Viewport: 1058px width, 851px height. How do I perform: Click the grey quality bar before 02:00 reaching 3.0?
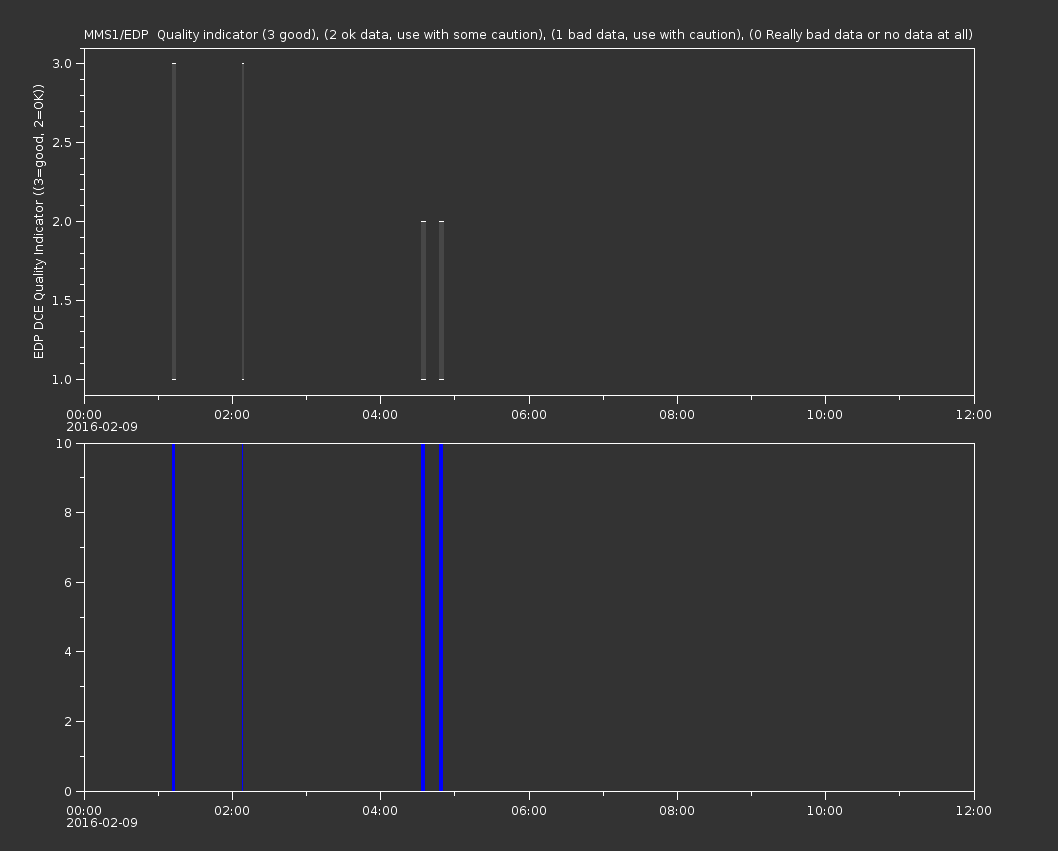tap(174, 221)
